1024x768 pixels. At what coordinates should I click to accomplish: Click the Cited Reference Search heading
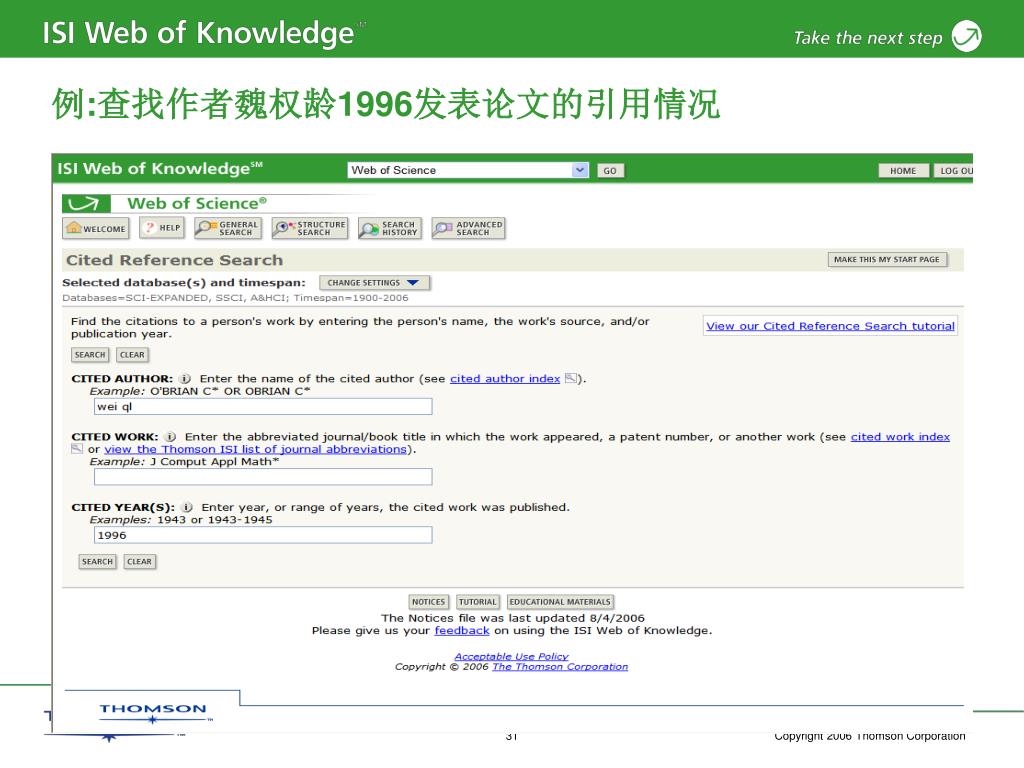click(174, 260)
